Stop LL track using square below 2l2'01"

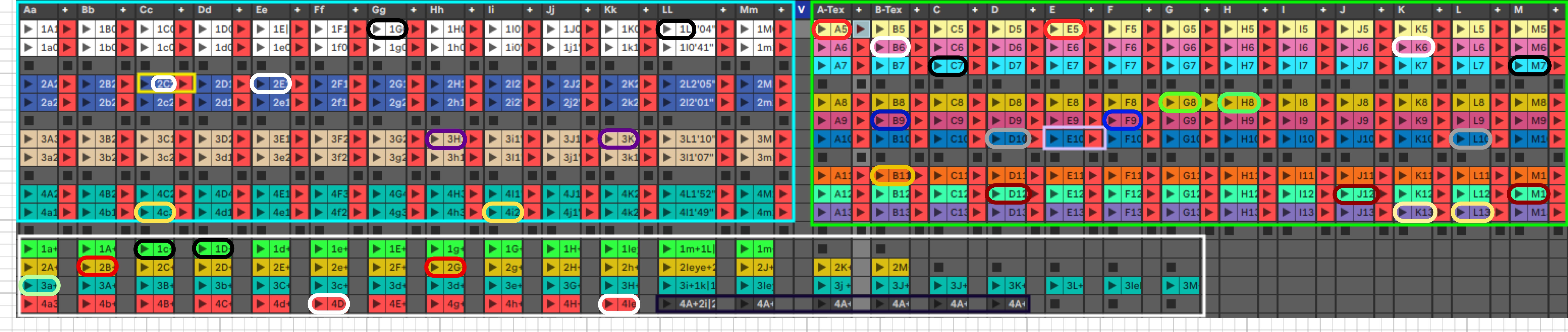point(668,121)
